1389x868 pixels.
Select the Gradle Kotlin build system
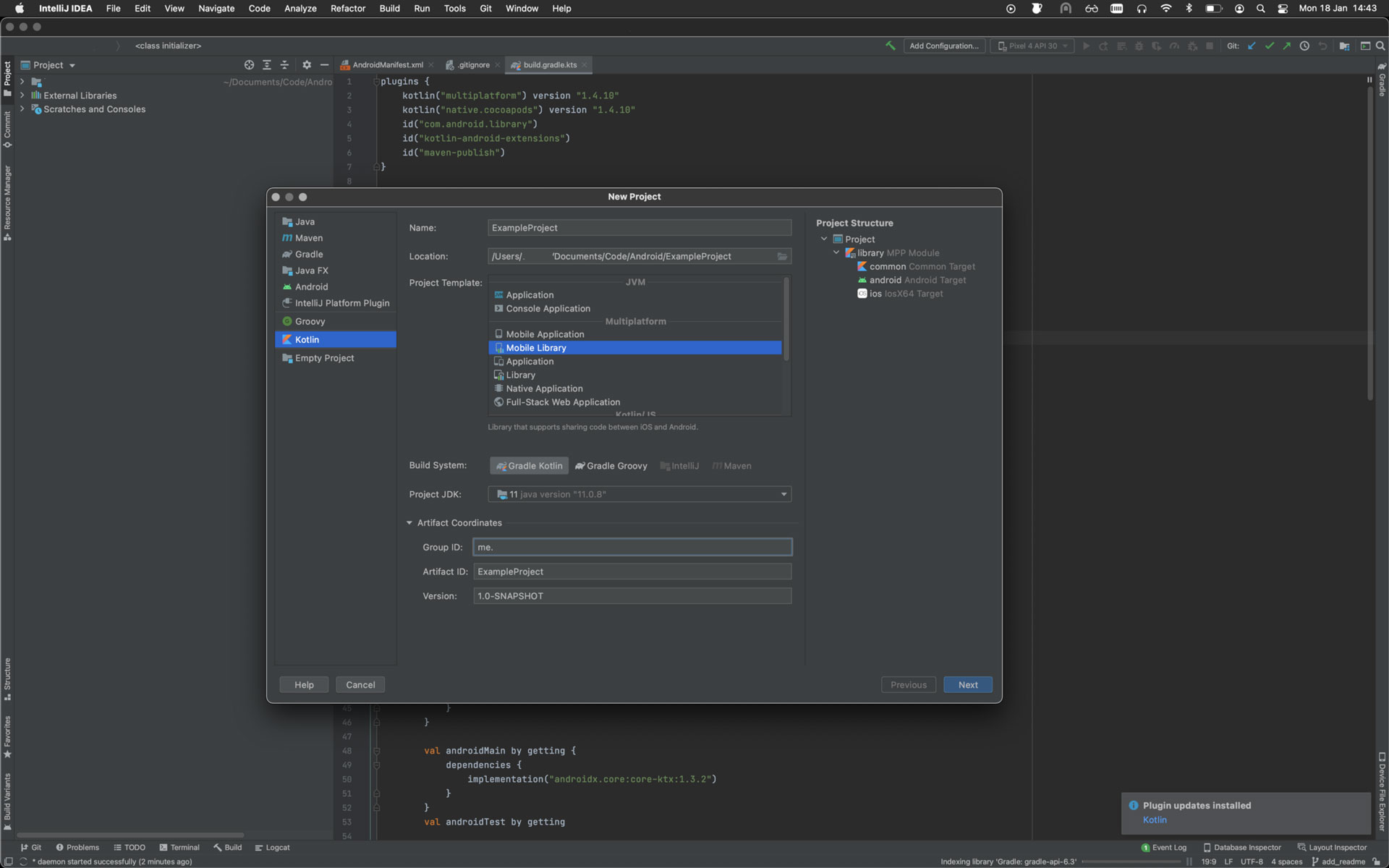coord(529,466)
